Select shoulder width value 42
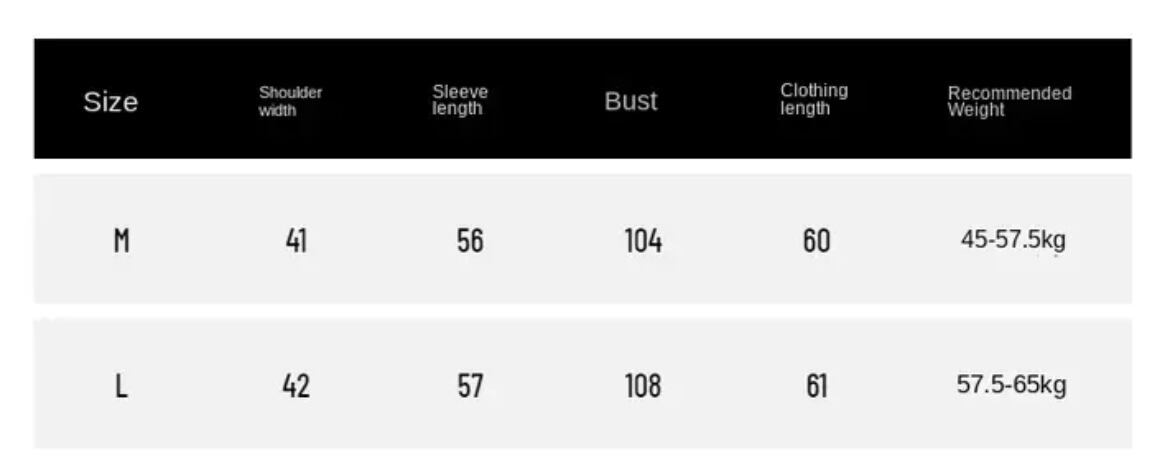1170x461 pixels. coord(296,386)
